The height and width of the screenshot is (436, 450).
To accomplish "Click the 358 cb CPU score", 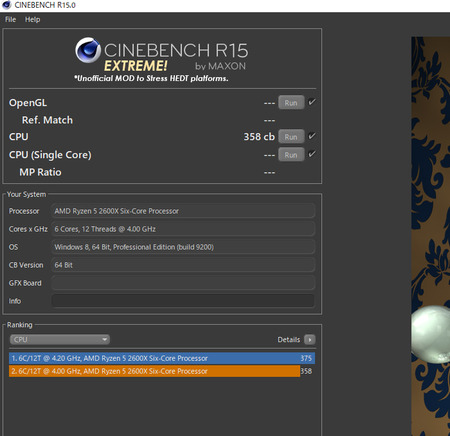I will pyautogui.click(x=259, y=137).
